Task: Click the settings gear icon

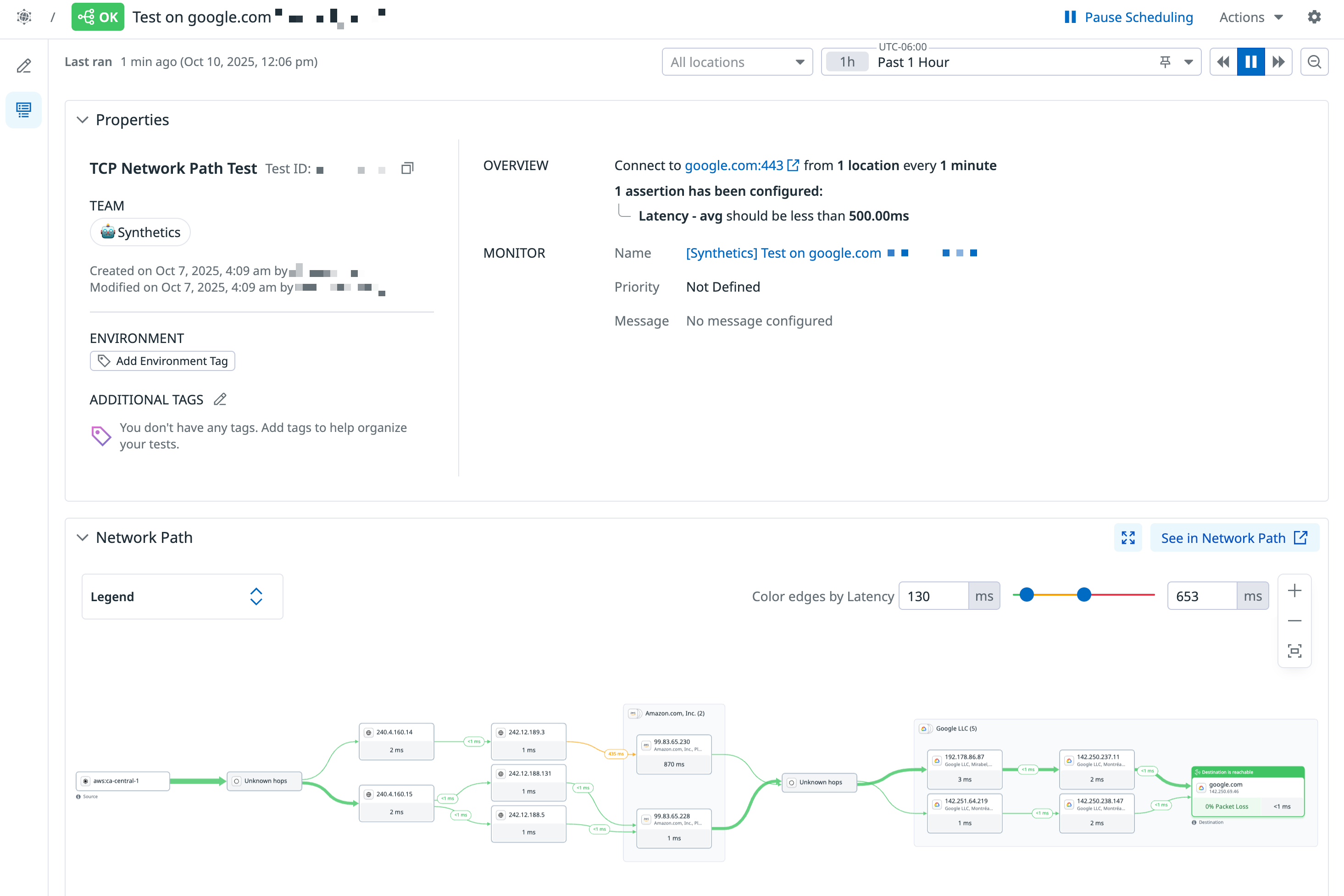Action: point(1314,17)
